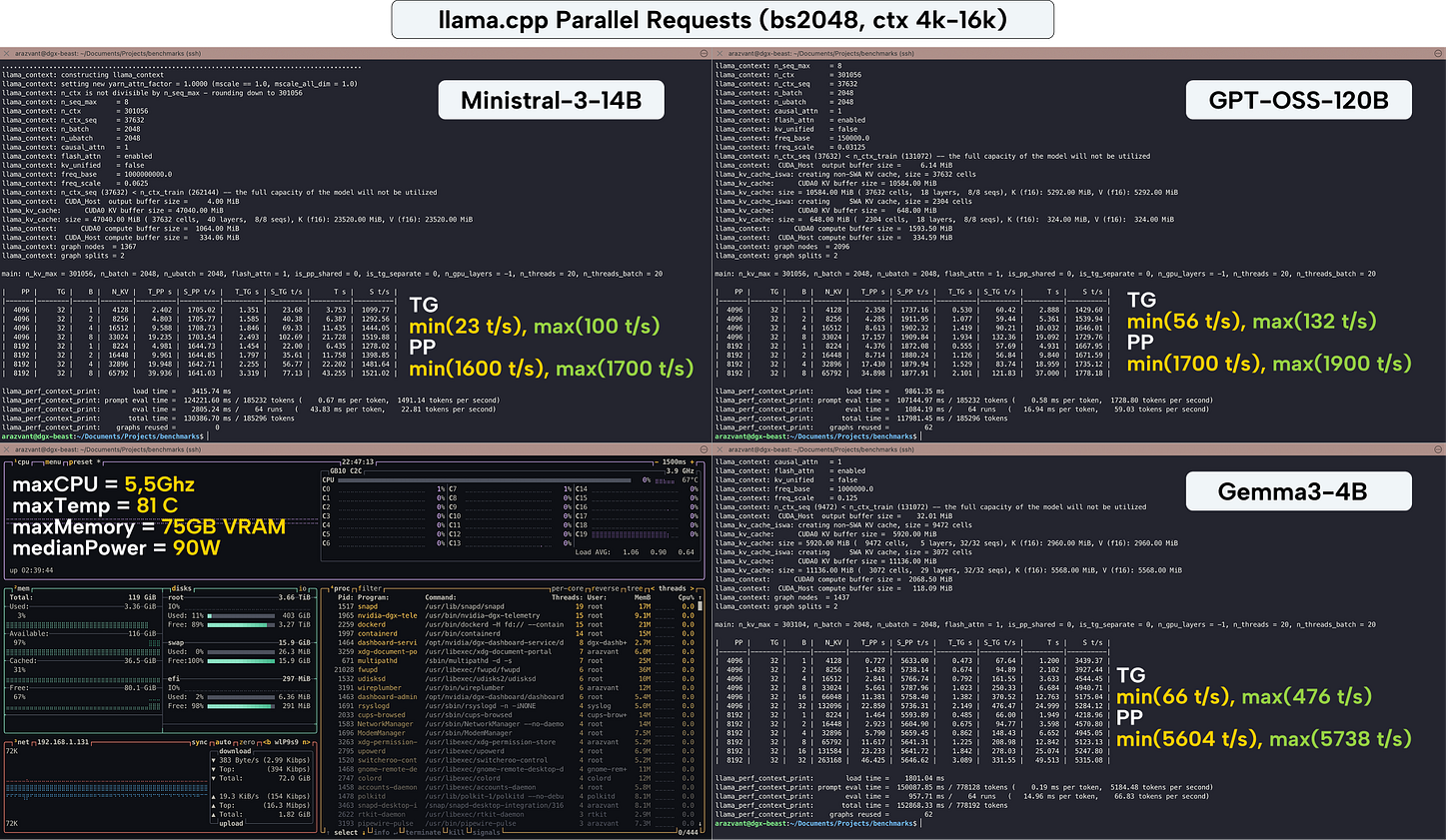Select the polkitd process row
Viewport: 1455px width, 840px height.
pos(515,796)
